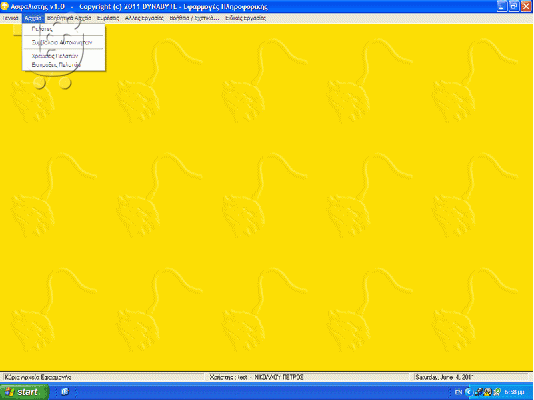Click the EN language indicator in tray
The image size is (534, 400).
point(458,392)
